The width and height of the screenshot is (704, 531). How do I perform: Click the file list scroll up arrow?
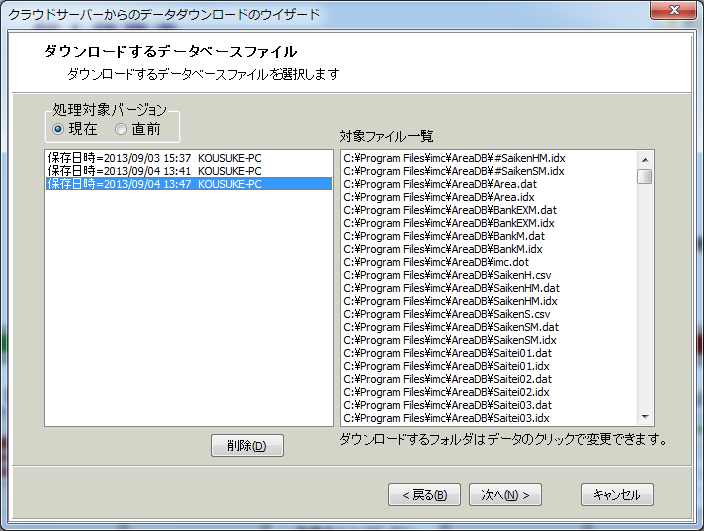tap(645, 158)
